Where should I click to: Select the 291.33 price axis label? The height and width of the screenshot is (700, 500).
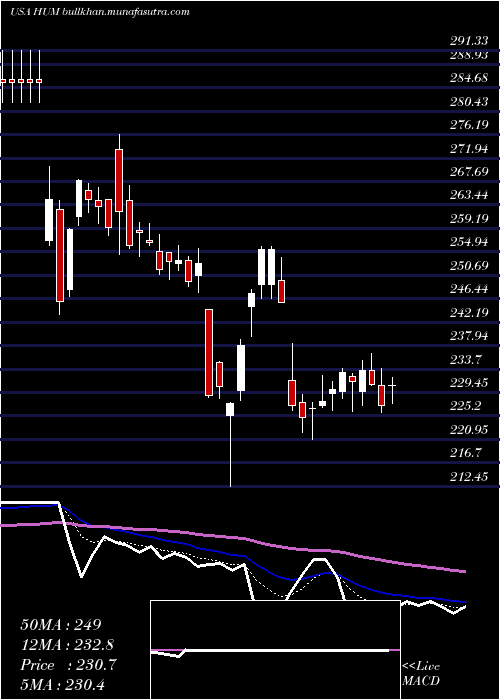468,41
